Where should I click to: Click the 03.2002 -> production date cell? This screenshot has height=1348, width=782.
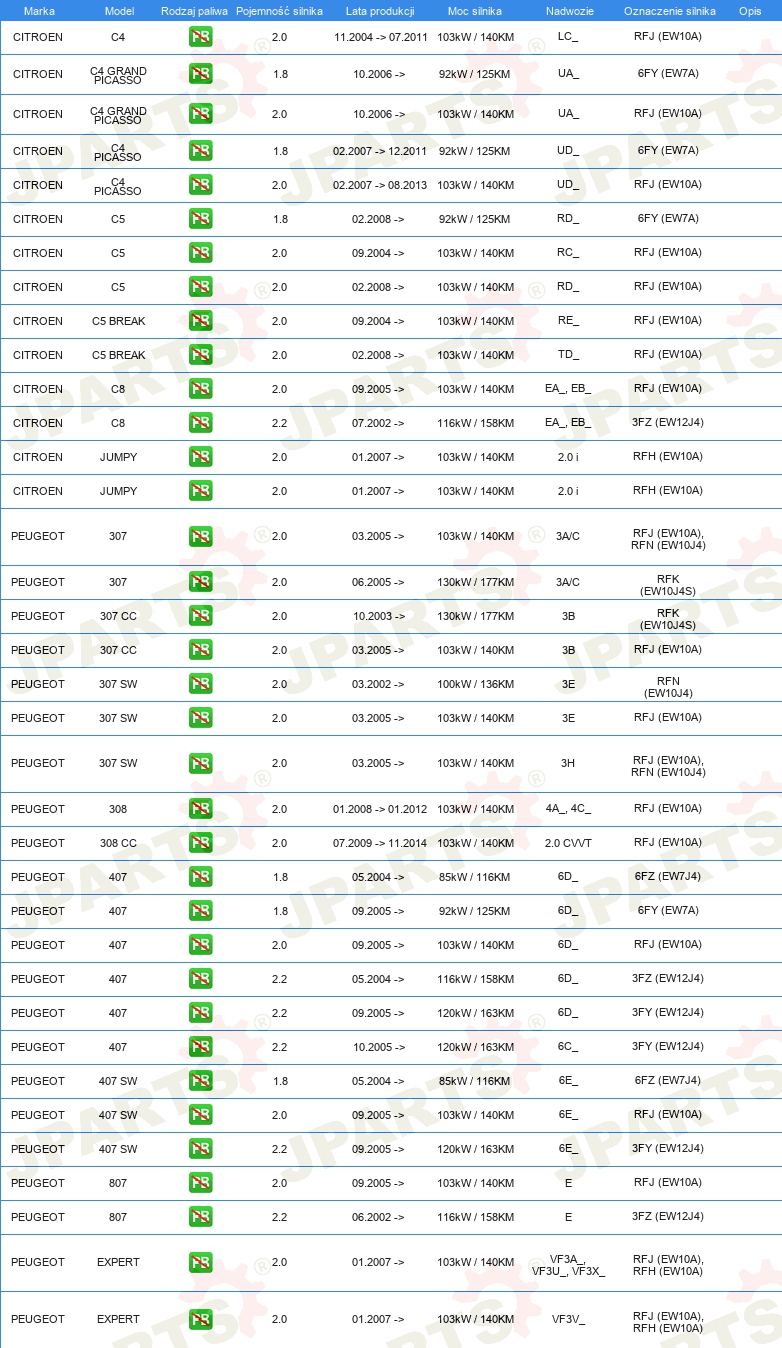379,685
